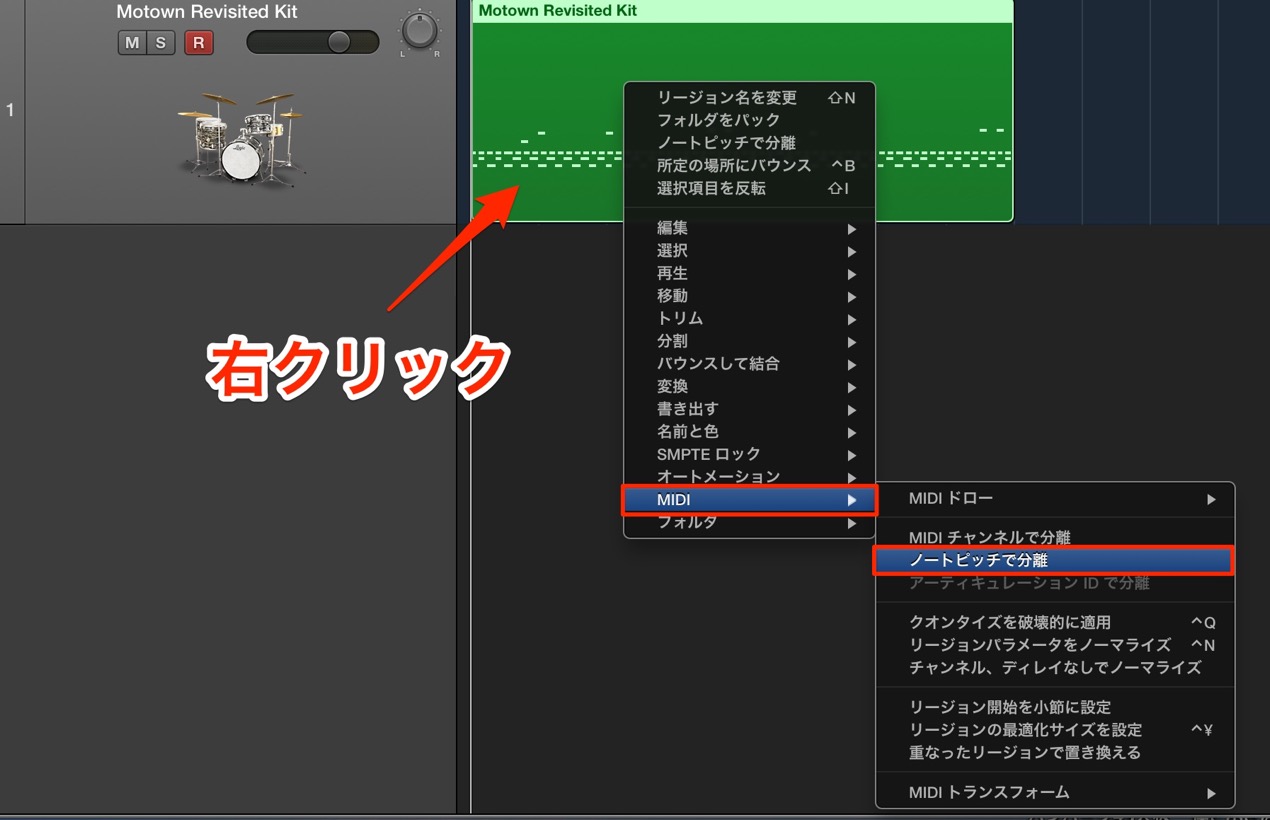Choose 所定の場所にバウンス menu entry
This screenshot has height=820, width=1270.
click(x=750, y=165)
